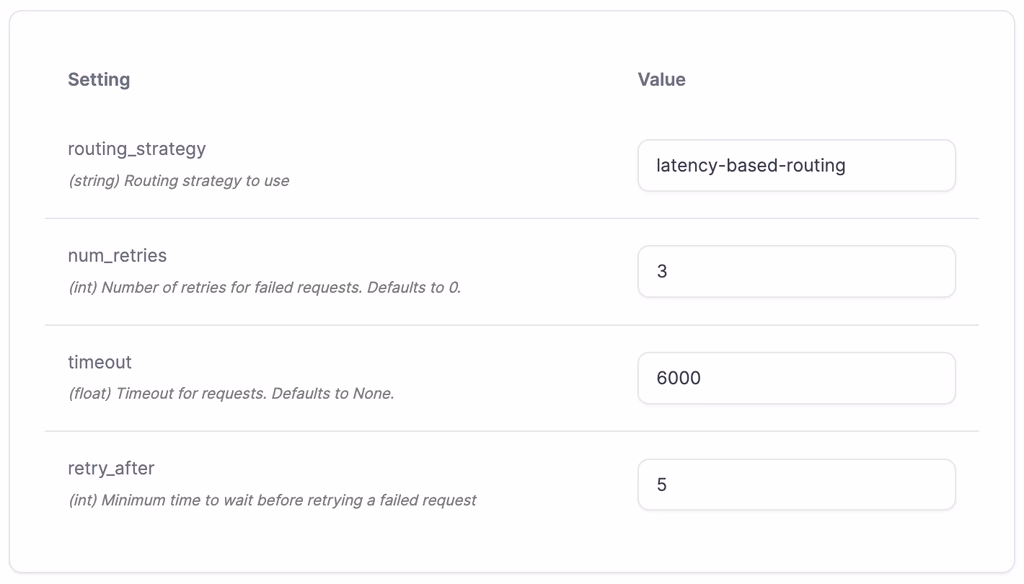Click the divider below routing_strategy row

tap(512, 217)
